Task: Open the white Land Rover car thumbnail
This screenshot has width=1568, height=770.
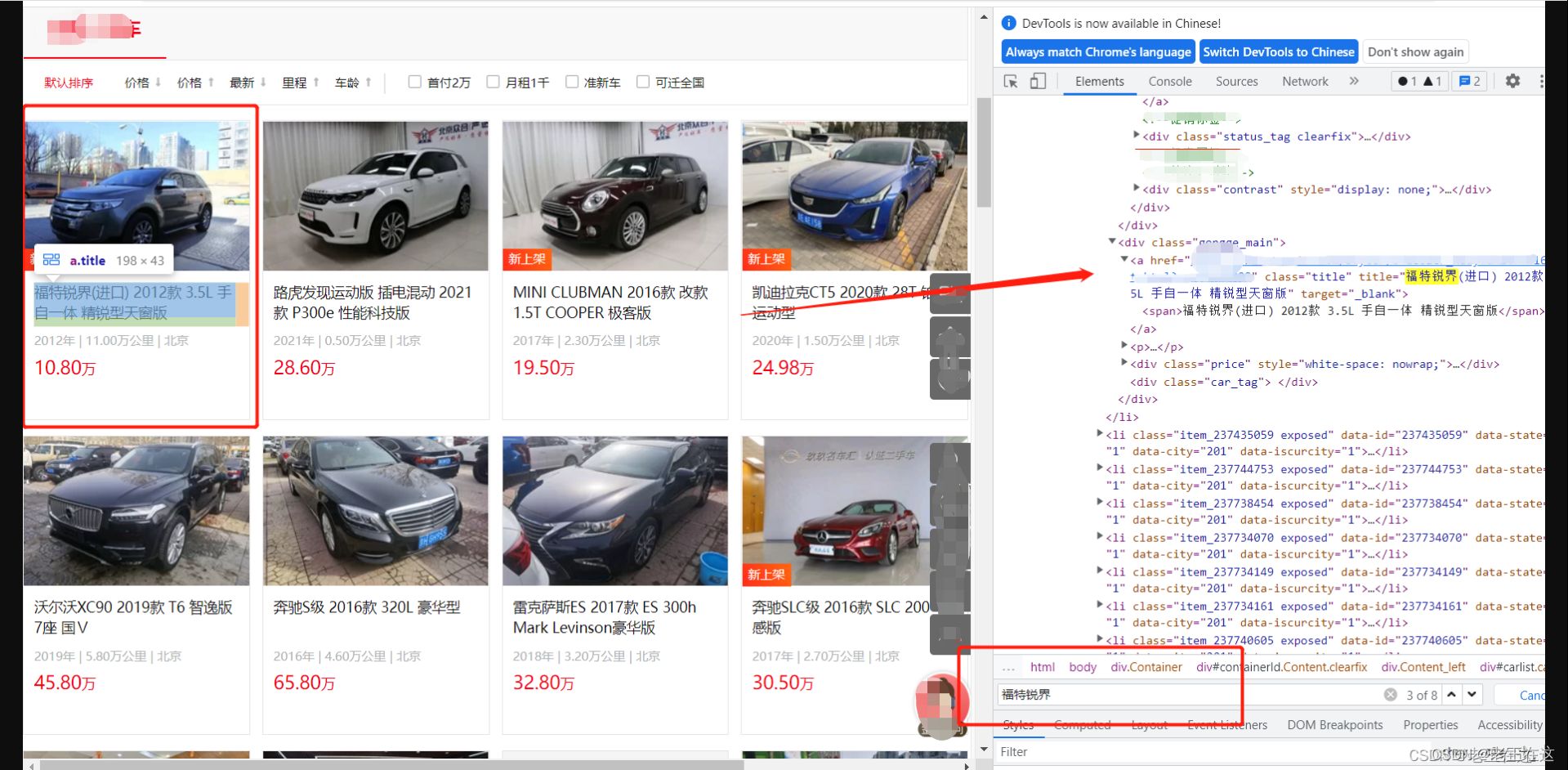Action: pos(376,196)
